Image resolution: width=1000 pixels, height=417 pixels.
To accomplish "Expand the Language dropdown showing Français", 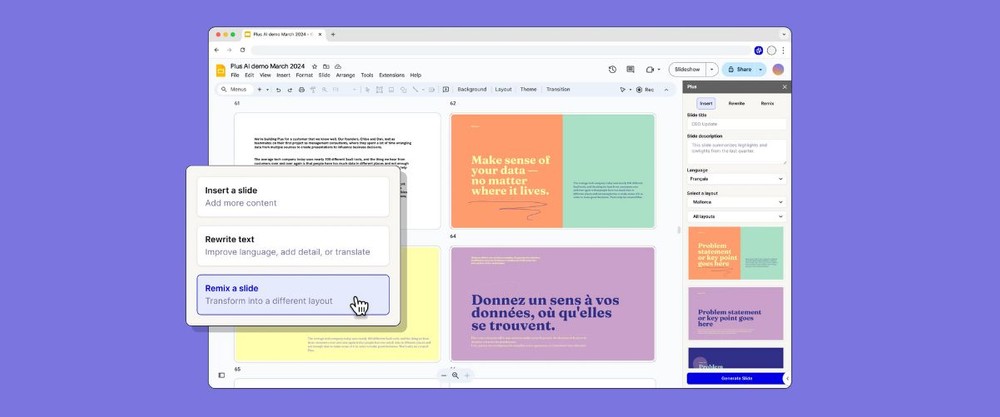I will pos(736,179).
